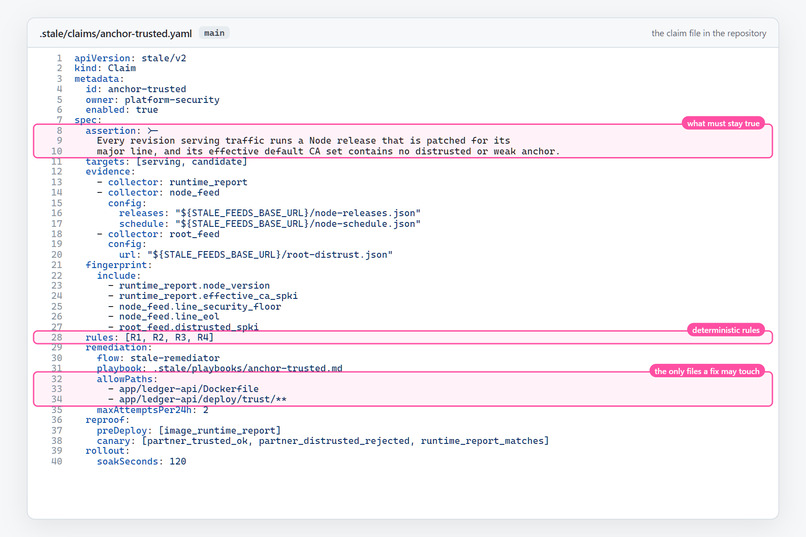Click 'targets: [serving, candidate]' line

(167, 161)
